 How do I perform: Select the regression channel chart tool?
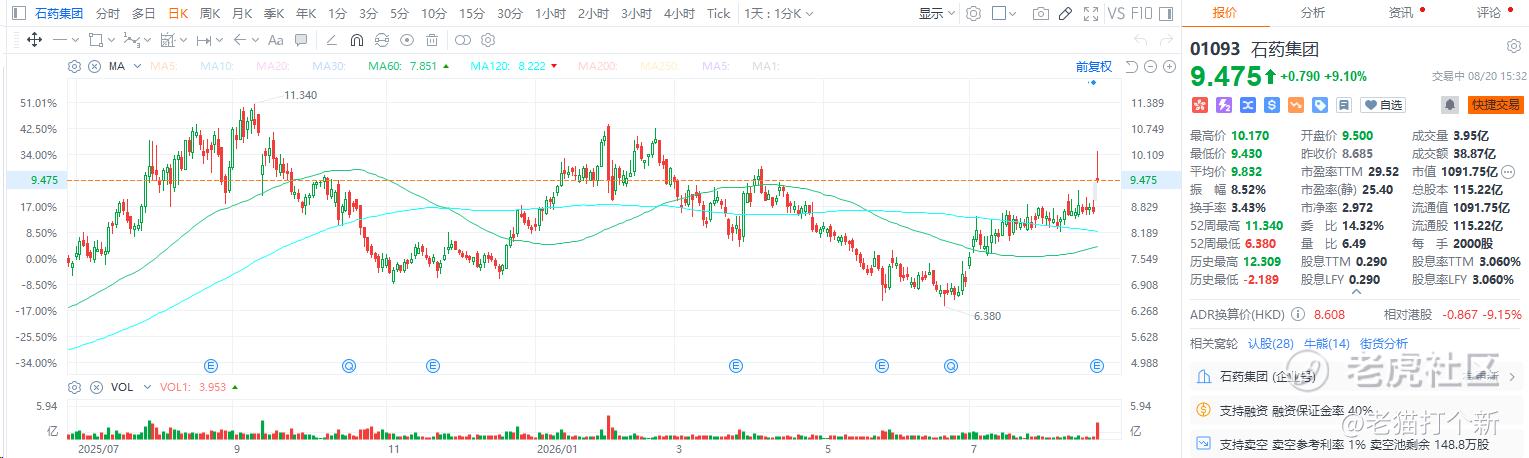168,40
